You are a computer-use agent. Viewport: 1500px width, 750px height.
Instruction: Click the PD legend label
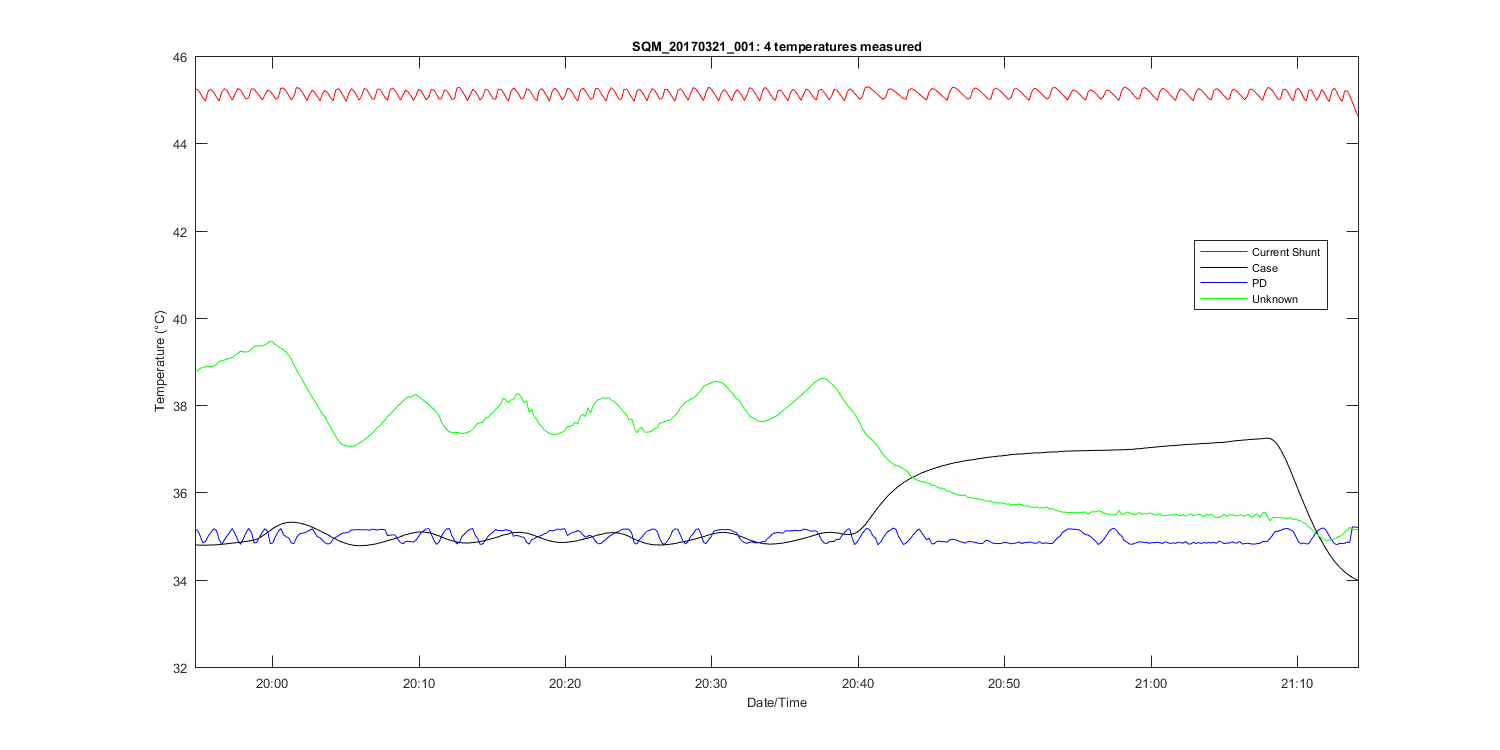point(1259,283)
